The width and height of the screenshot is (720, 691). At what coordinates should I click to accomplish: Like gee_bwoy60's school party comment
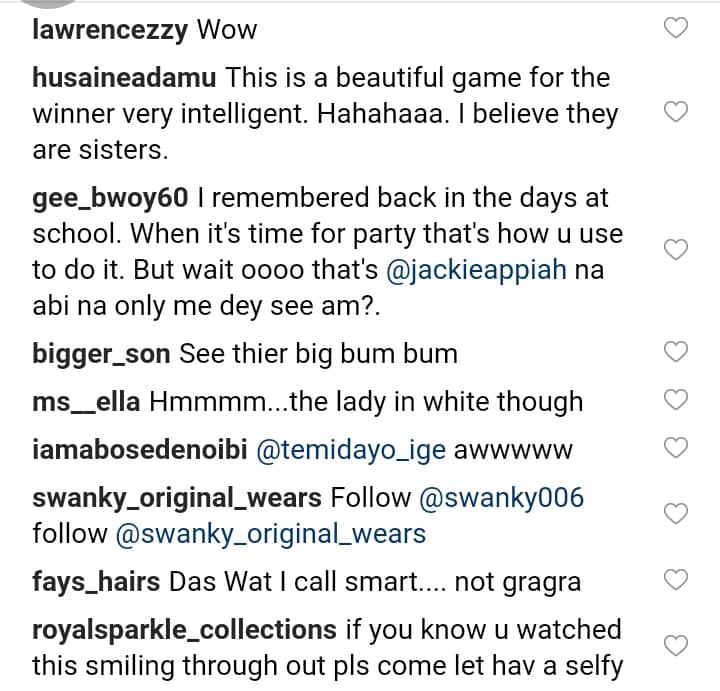tap(677, 249)
